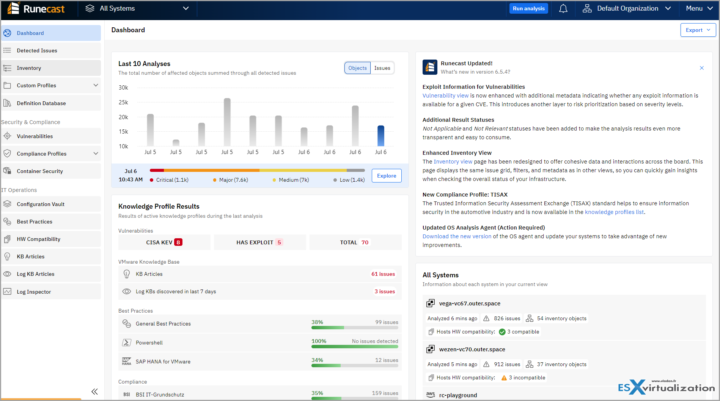Dismiss the Runecast Updated announcement
The image size is (720, 401).
[702, 67]
